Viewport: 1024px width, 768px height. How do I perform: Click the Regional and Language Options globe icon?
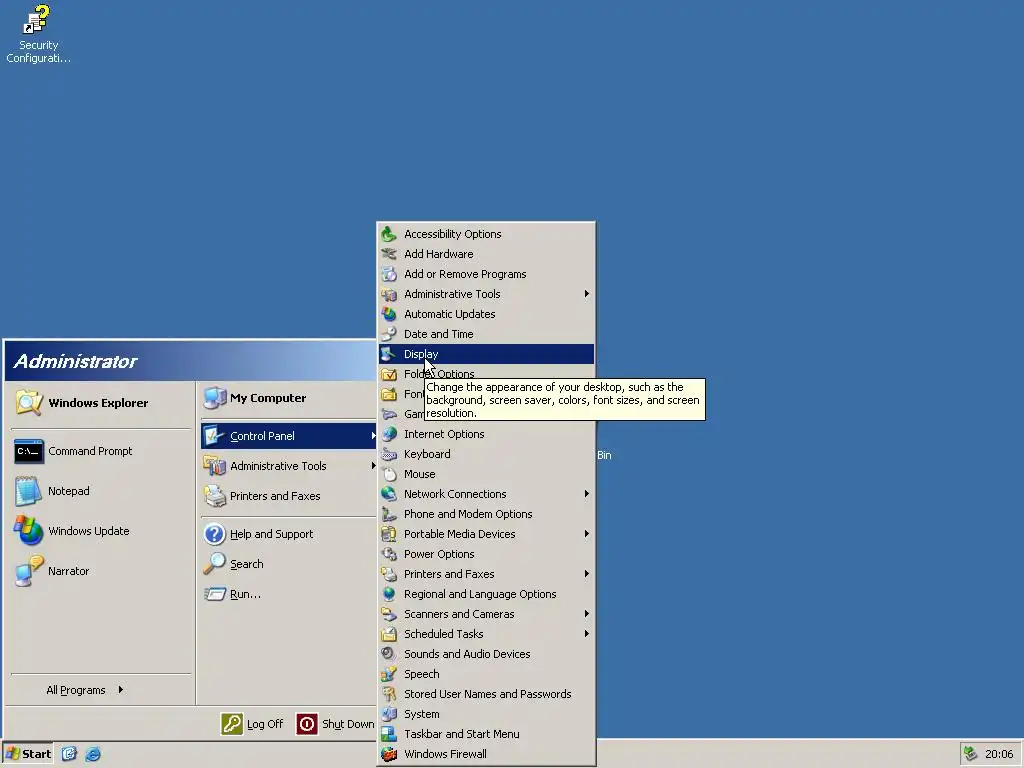pos(389,594)
